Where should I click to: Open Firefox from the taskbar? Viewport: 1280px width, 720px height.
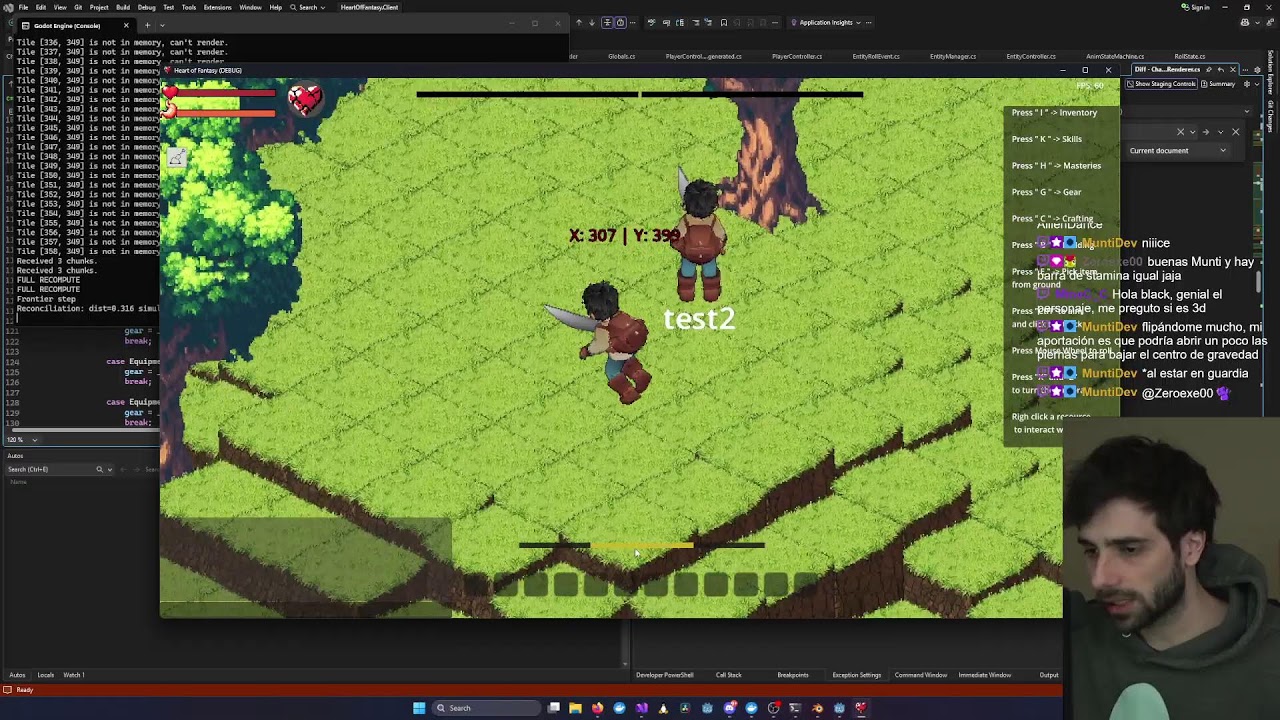(597, 708)
